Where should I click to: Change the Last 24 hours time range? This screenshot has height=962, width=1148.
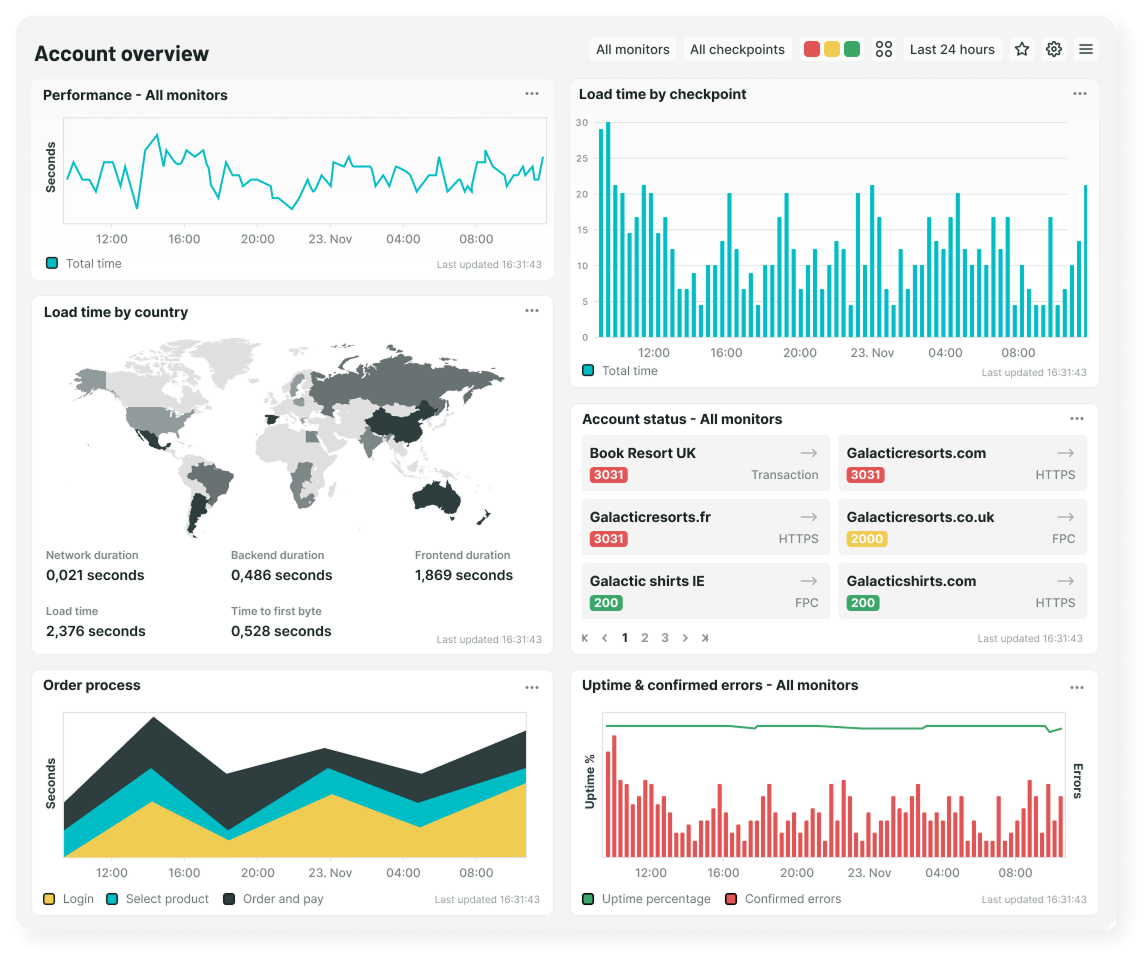pos(952,48)
